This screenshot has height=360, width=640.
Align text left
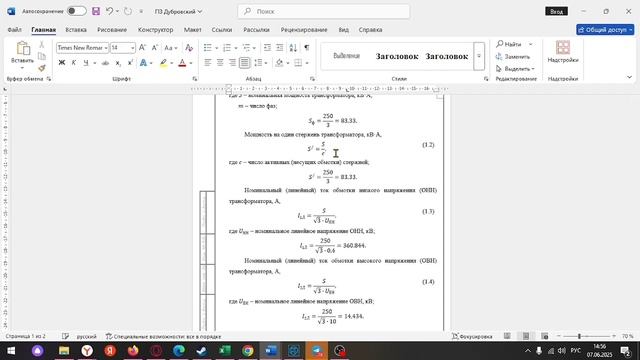(x=207, y=63)
